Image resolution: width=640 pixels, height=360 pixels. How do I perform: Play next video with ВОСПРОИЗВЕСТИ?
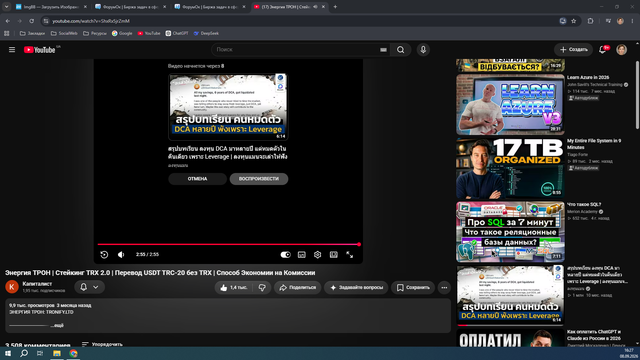click(x=259, y=179)
